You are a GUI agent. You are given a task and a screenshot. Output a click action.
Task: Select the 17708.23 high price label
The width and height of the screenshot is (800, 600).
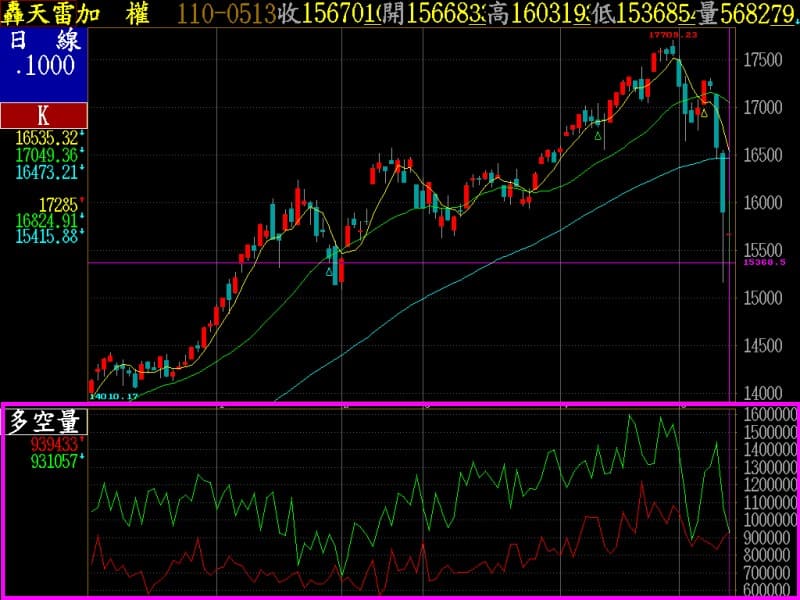(672, 35)
